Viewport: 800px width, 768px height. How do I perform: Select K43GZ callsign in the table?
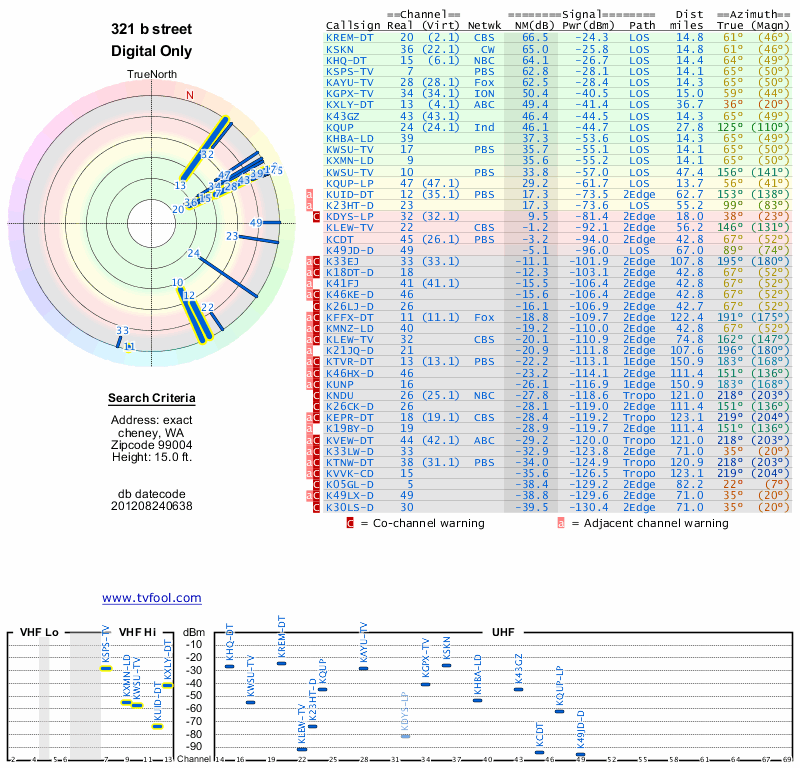pos(343,116)
